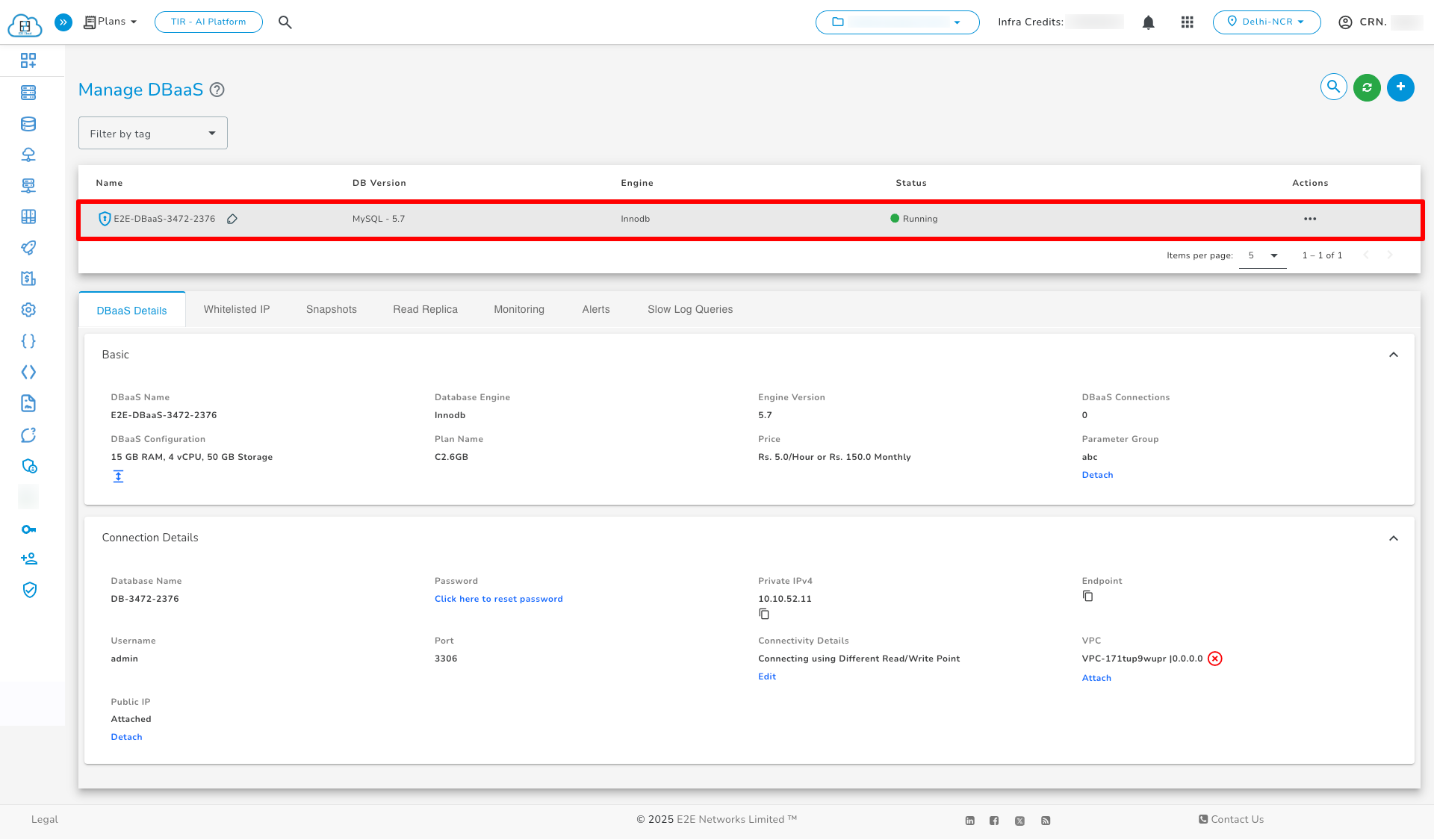Open the refresh icon to reload DBaaS list
This screenshot has width=1434, height=840.
pyautogui.click(x=1367, y=87)
